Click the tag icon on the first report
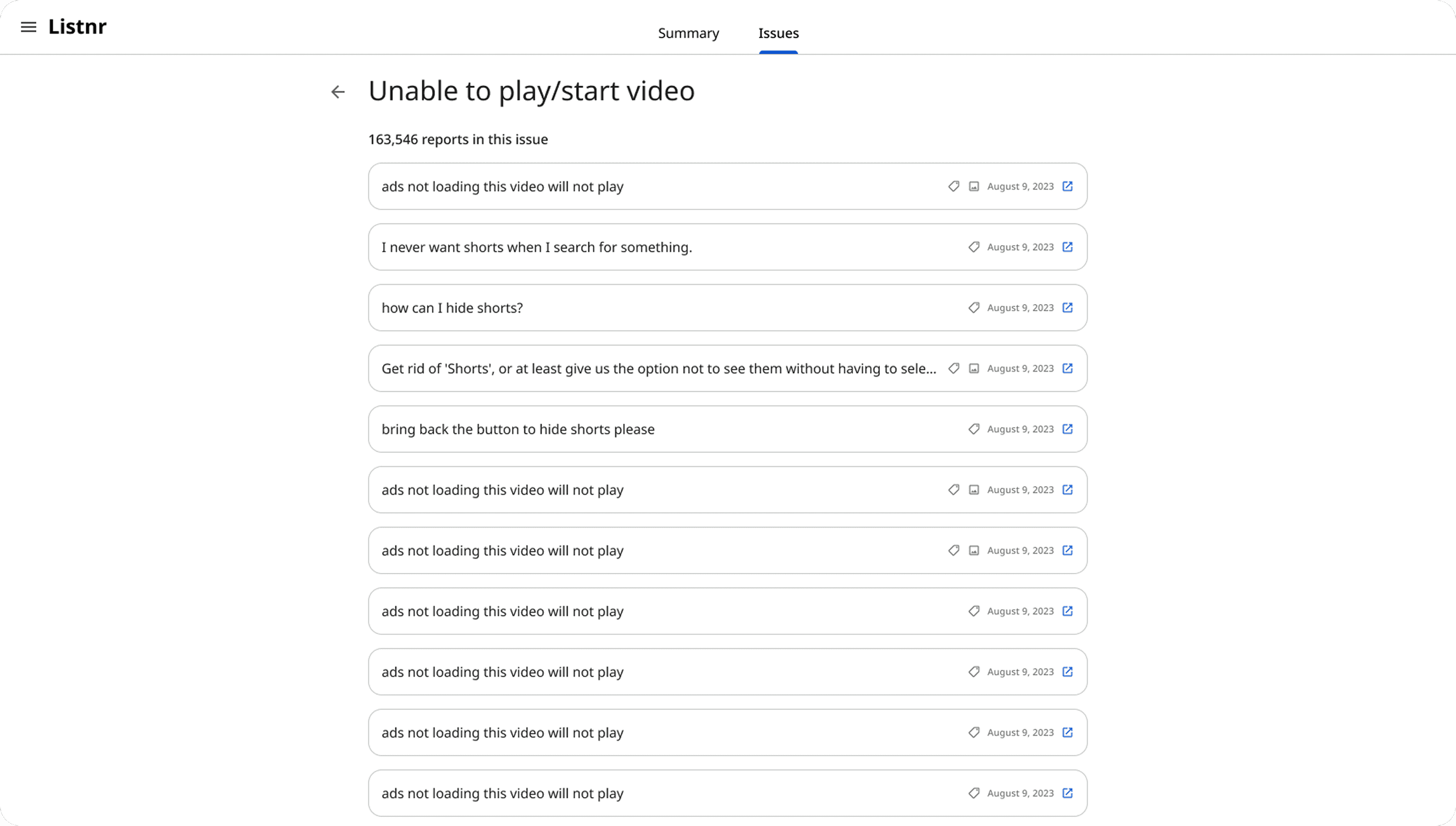Viewport: 1456px width, 826px height. [954, 186]
